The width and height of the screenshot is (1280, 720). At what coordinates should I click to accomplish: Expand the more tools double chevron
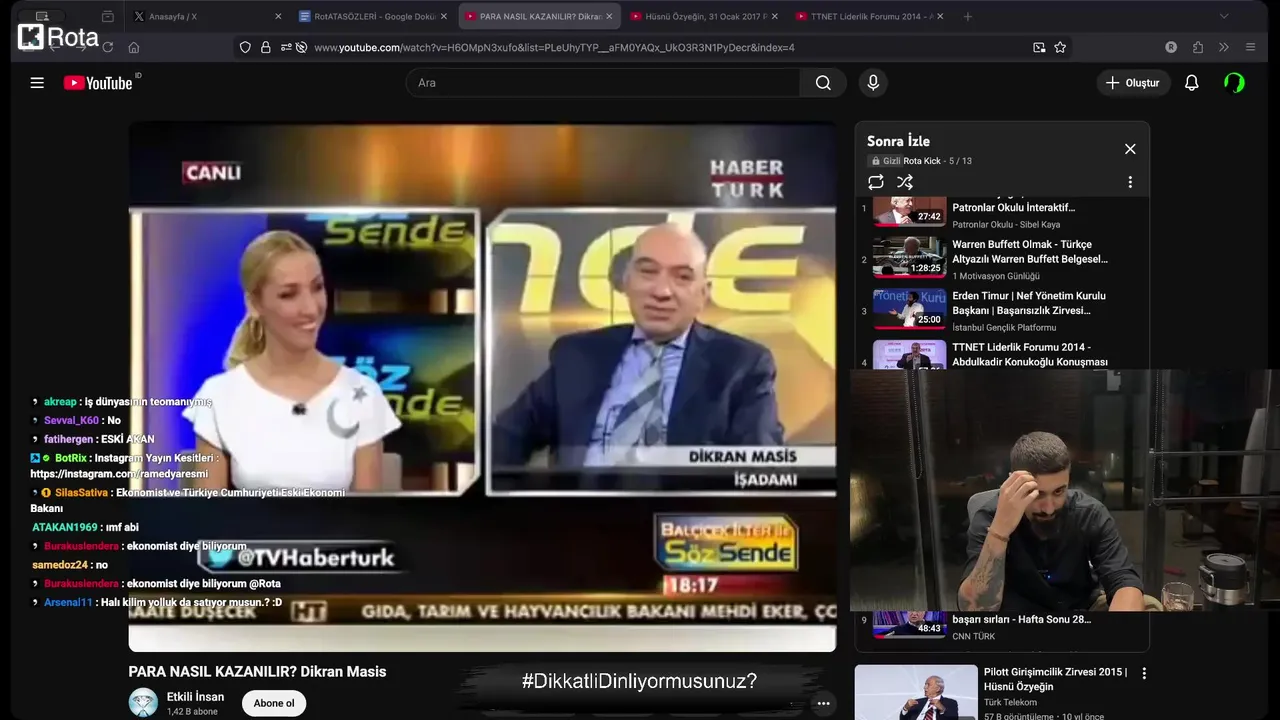(1223, 47)
